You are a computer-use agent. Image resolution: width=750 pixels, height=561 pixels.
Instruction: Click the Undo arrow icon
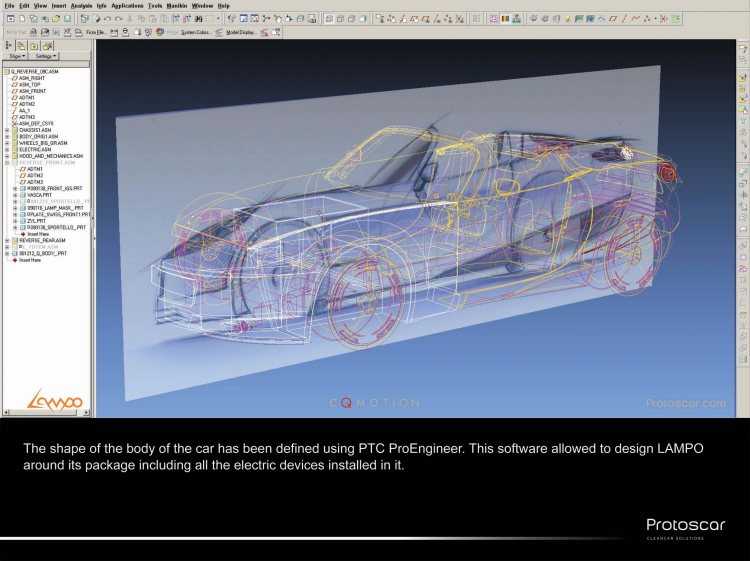107,19
